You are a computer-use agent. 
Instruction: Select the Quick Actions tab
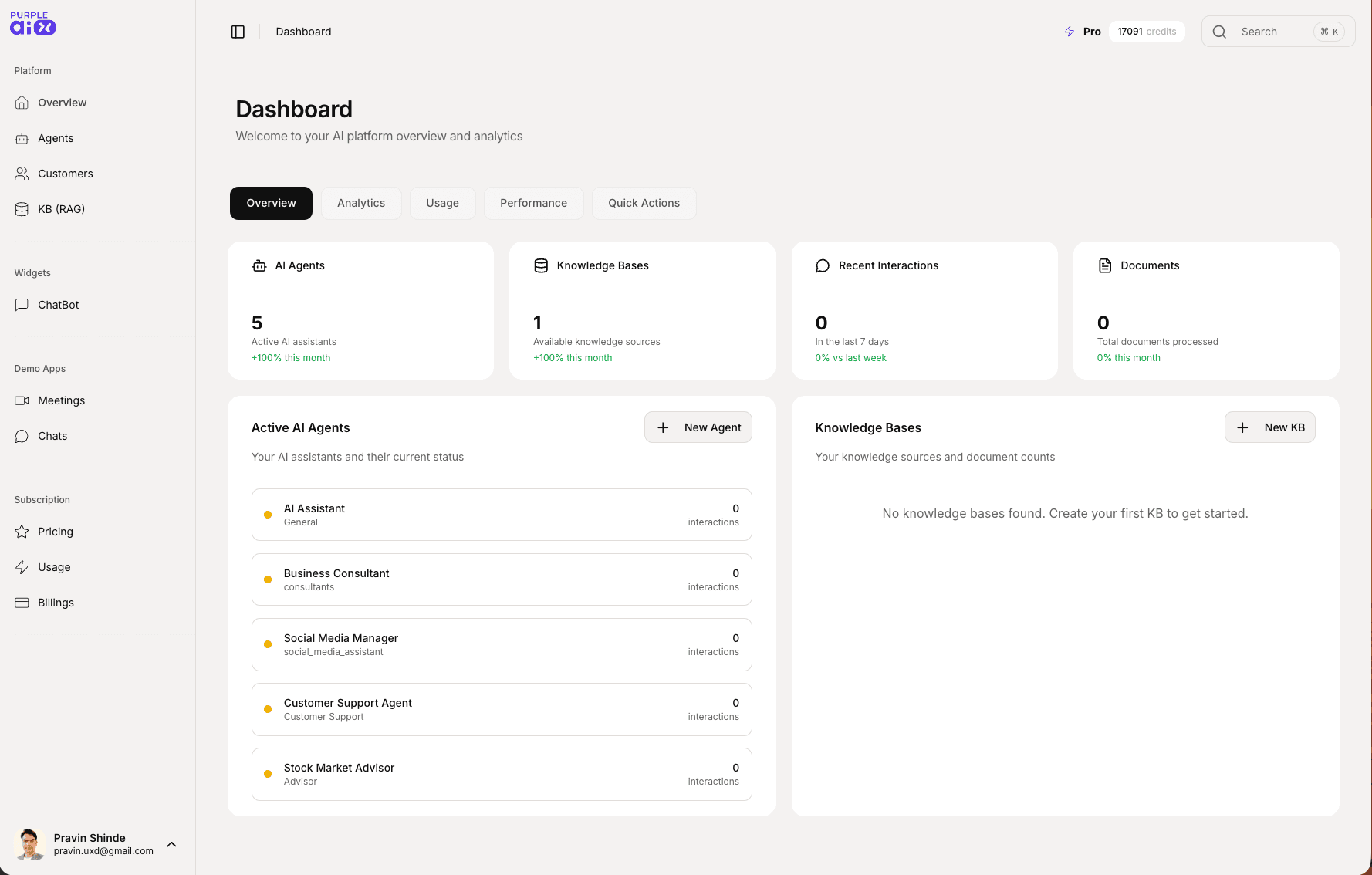(644, 202)
